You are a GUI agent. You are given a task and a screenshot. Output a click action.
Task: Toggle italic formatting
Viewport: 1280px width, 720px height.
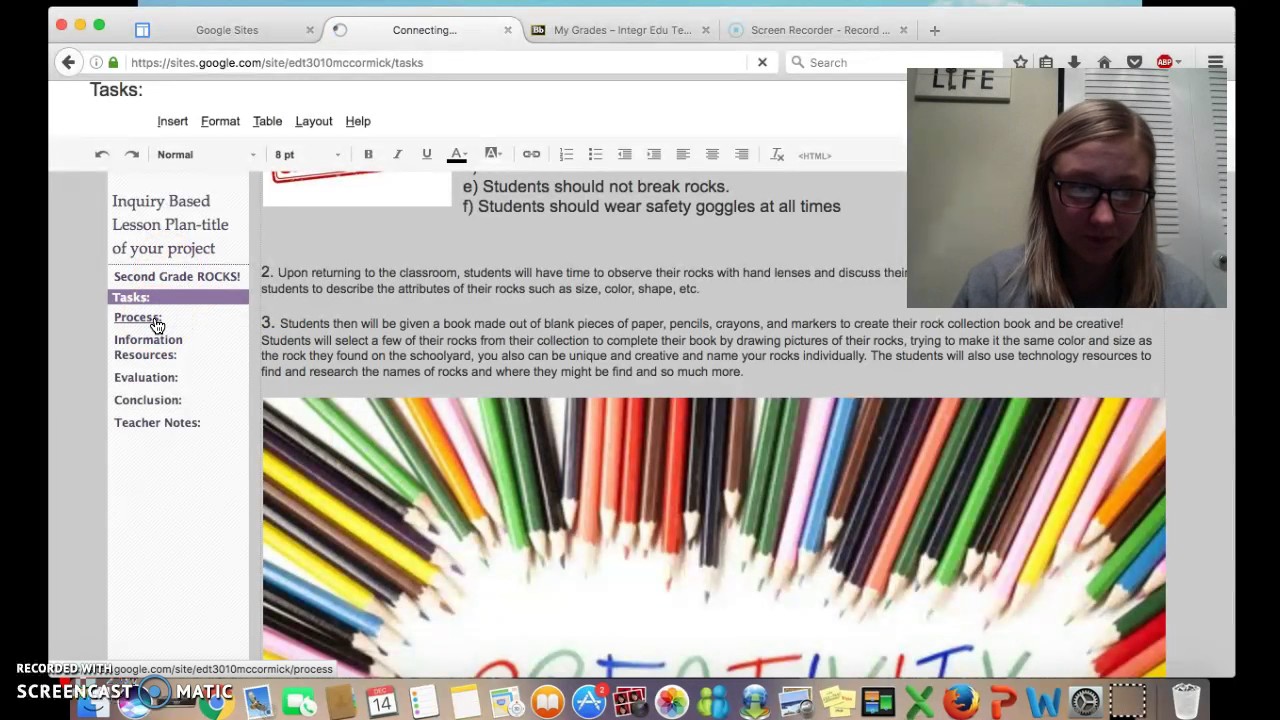[x=397, y=155]
